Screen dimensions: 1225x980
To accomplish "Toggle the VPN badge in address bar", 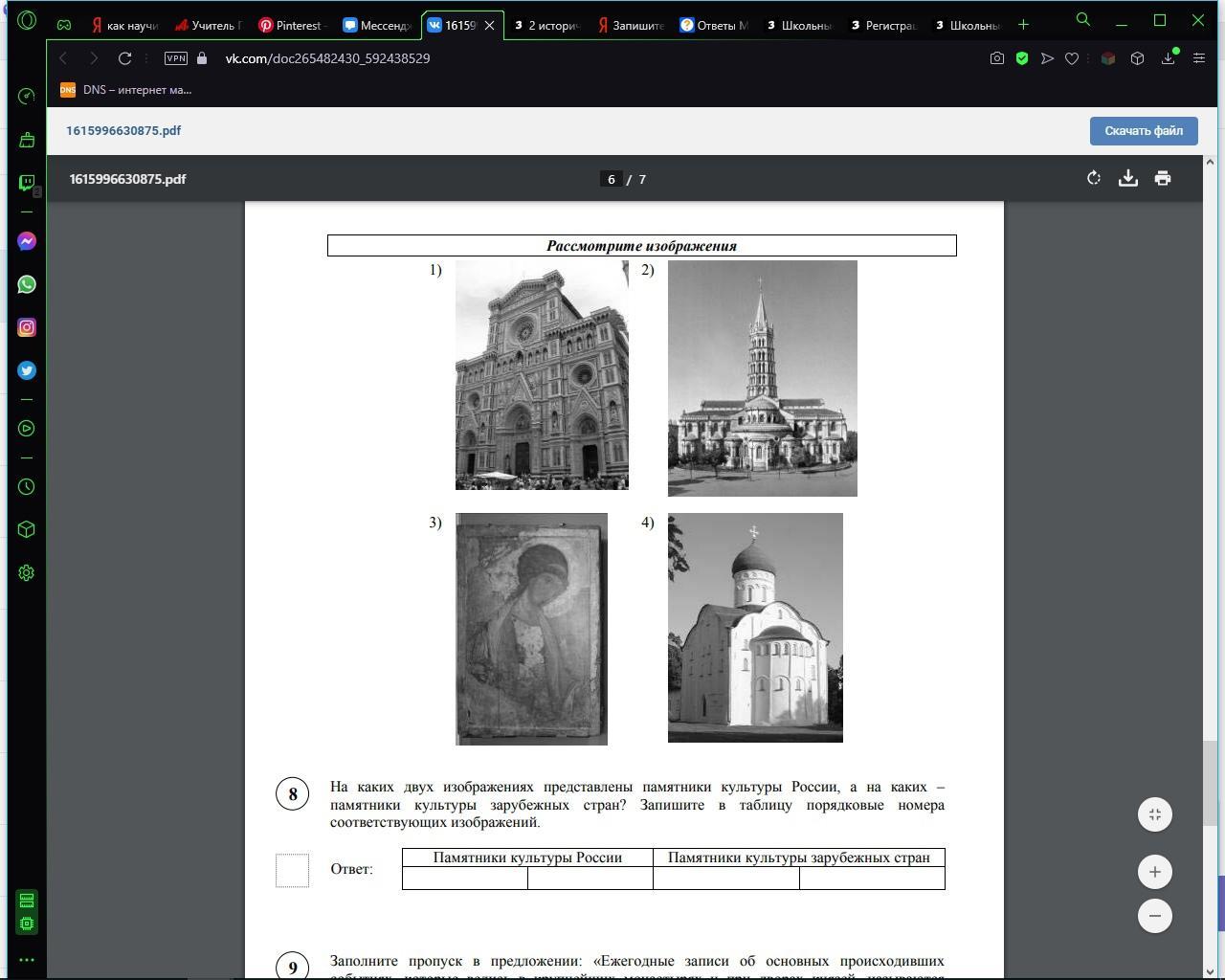I will (x=176, y=58).
